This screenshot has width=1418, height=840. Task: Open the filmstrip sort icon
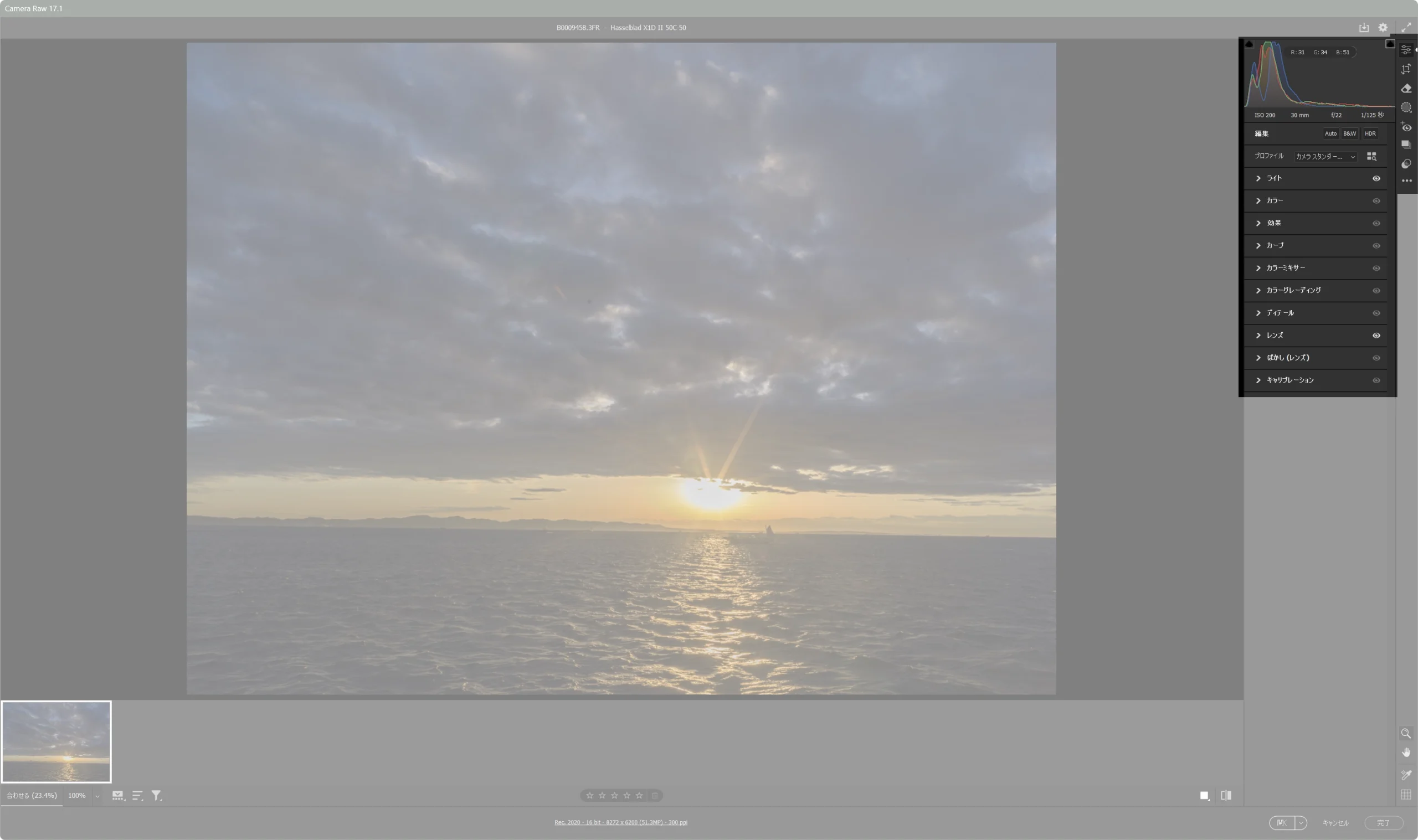point(137,796)
